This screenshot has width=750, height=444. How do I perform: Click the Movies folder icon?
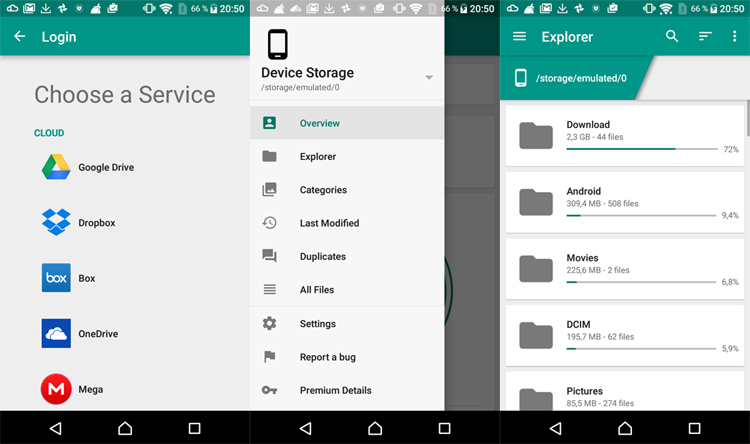pos(536,268)
